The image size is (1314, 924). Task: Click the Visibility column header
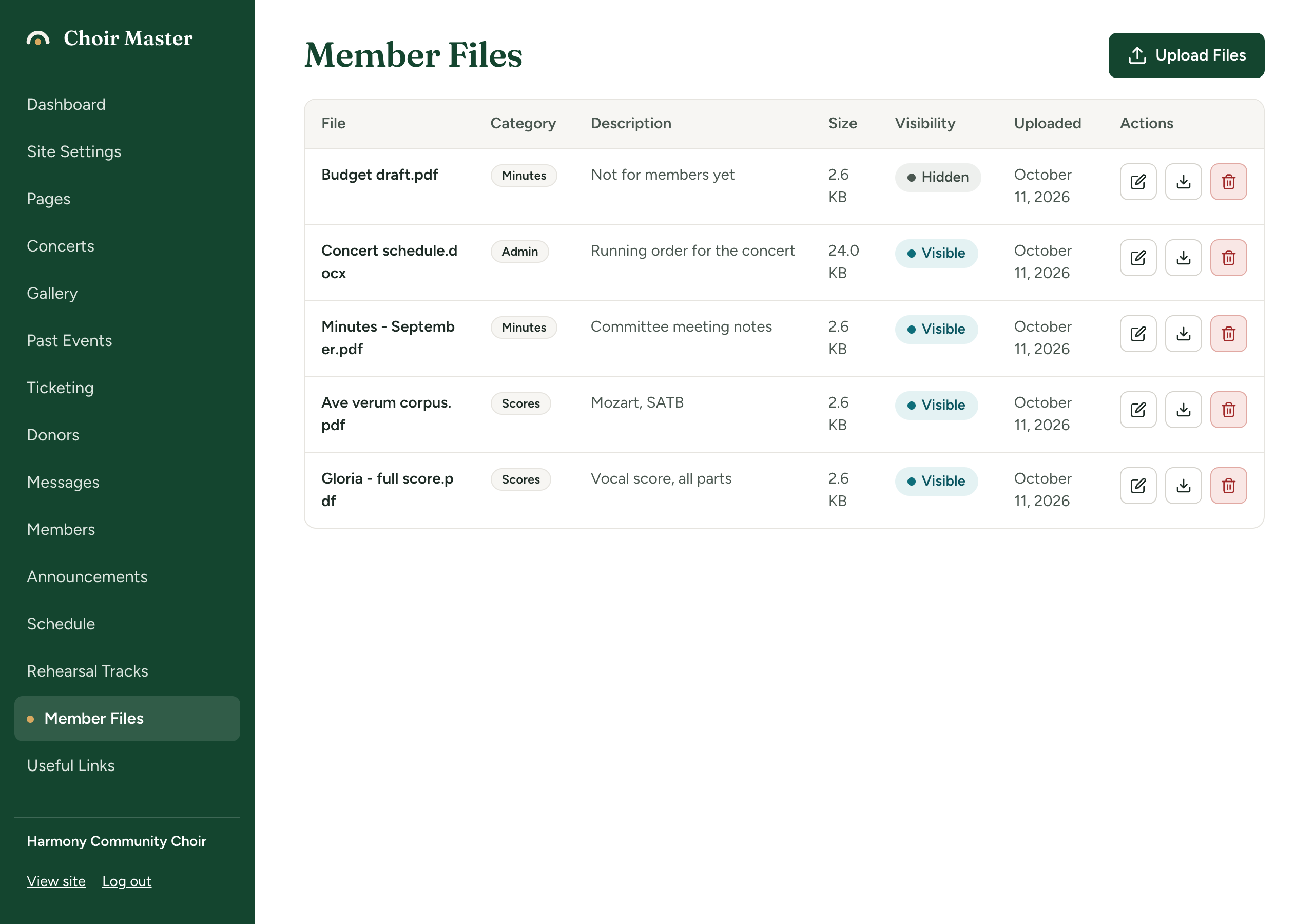(x=925, y=124)
